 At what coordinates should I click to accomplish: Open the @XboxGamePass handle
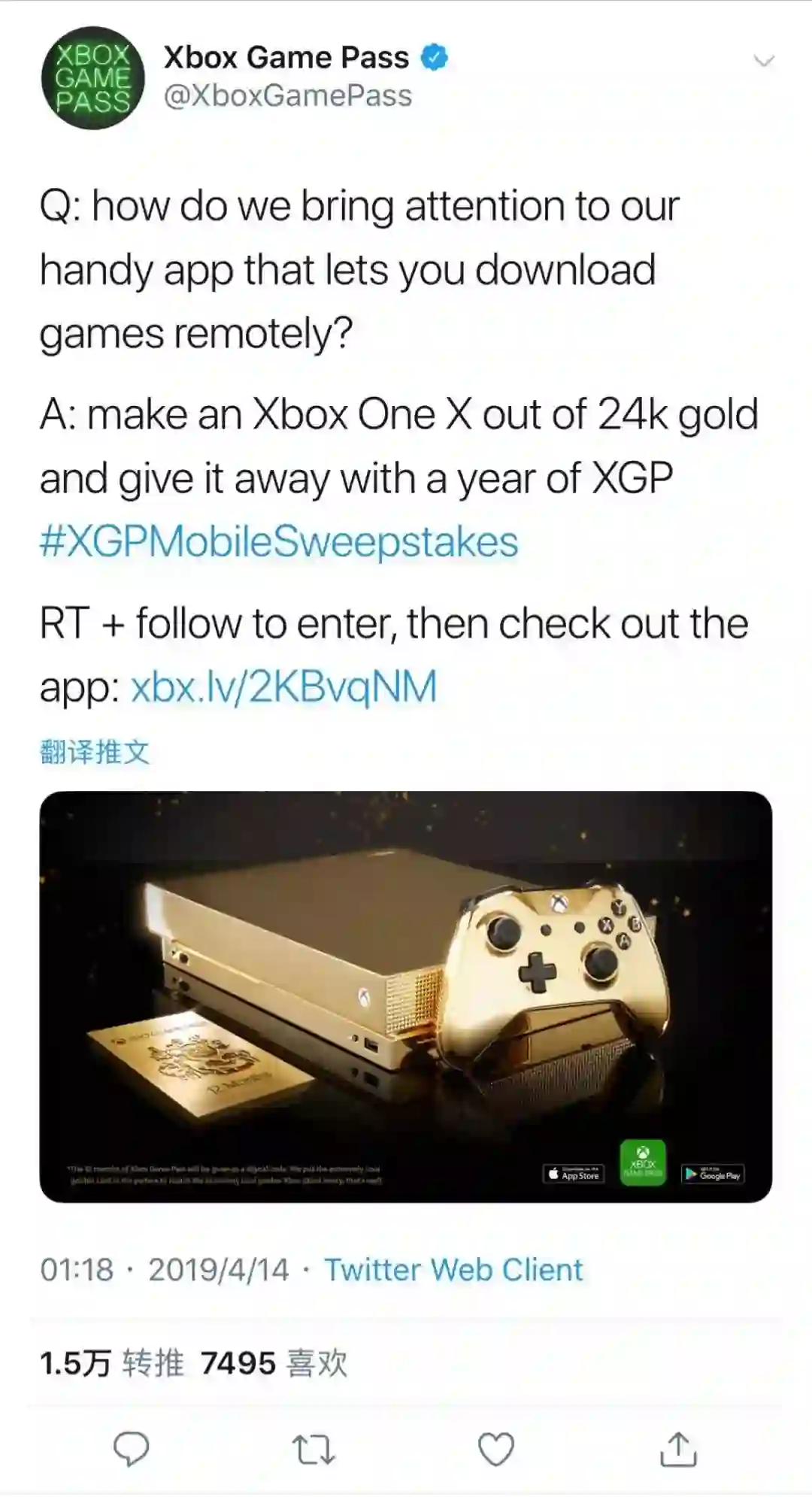(x=288, y=95)
